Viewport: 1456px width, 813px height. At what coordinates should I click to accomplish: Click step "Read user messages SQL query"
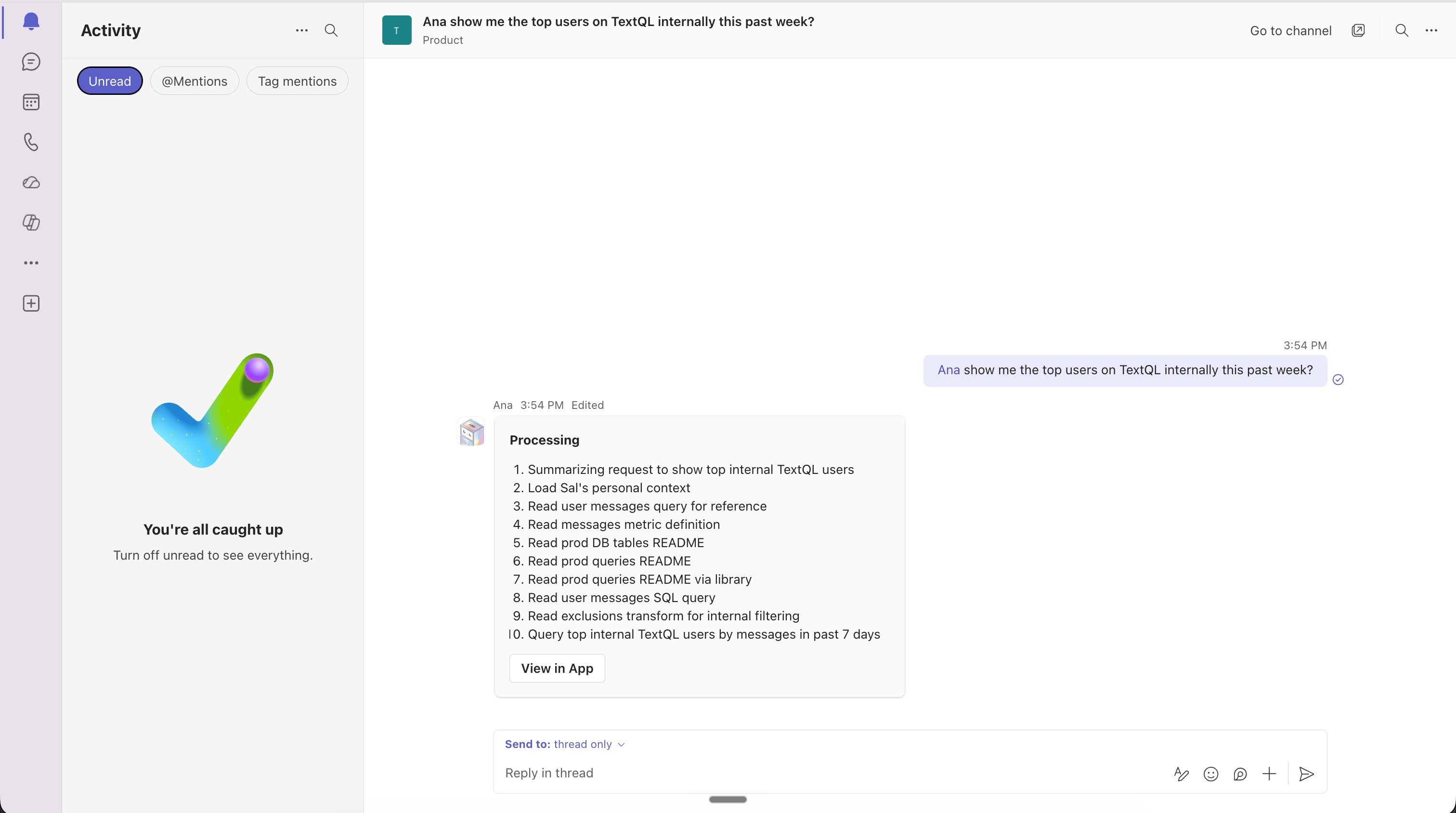(621, 598)
